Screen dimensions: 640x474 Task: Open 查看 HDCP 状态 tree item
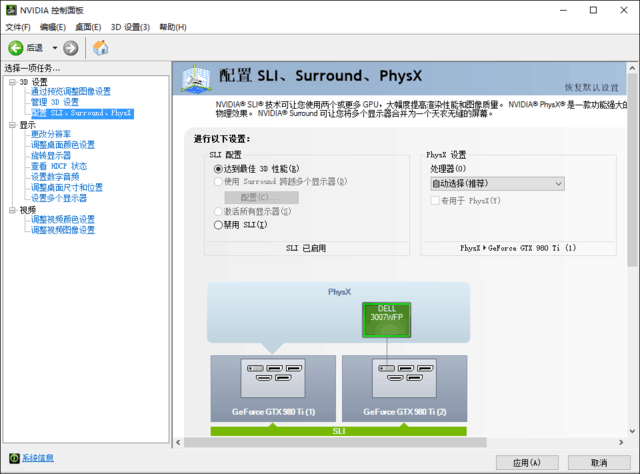click(59, 166)
